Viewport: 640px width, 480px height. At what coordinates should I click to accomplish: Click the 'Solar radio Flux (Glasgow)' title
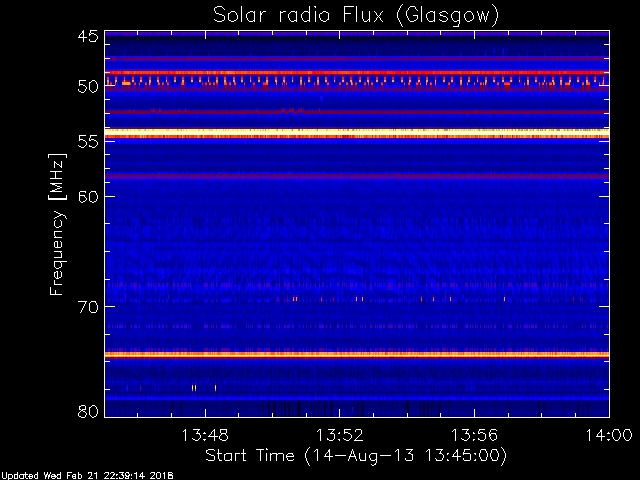click(x=356, y=15)
